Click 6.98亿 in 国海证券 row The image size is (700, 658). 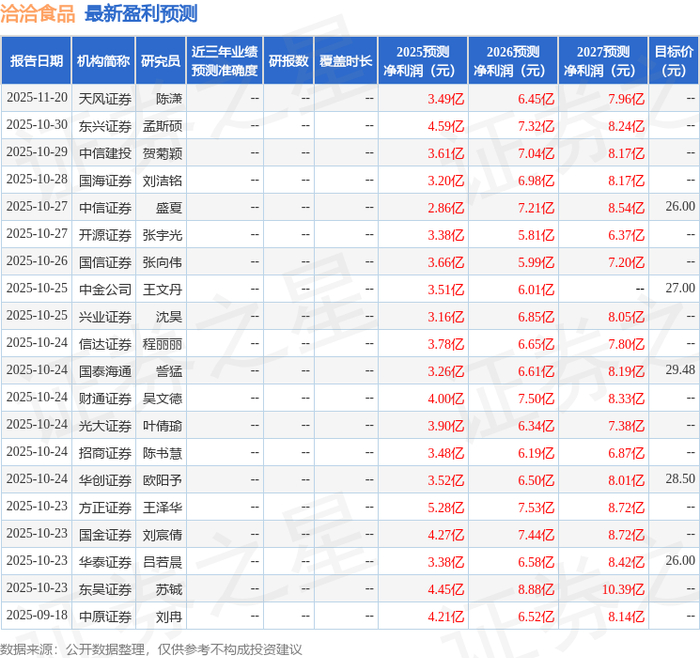click(536, 180)
